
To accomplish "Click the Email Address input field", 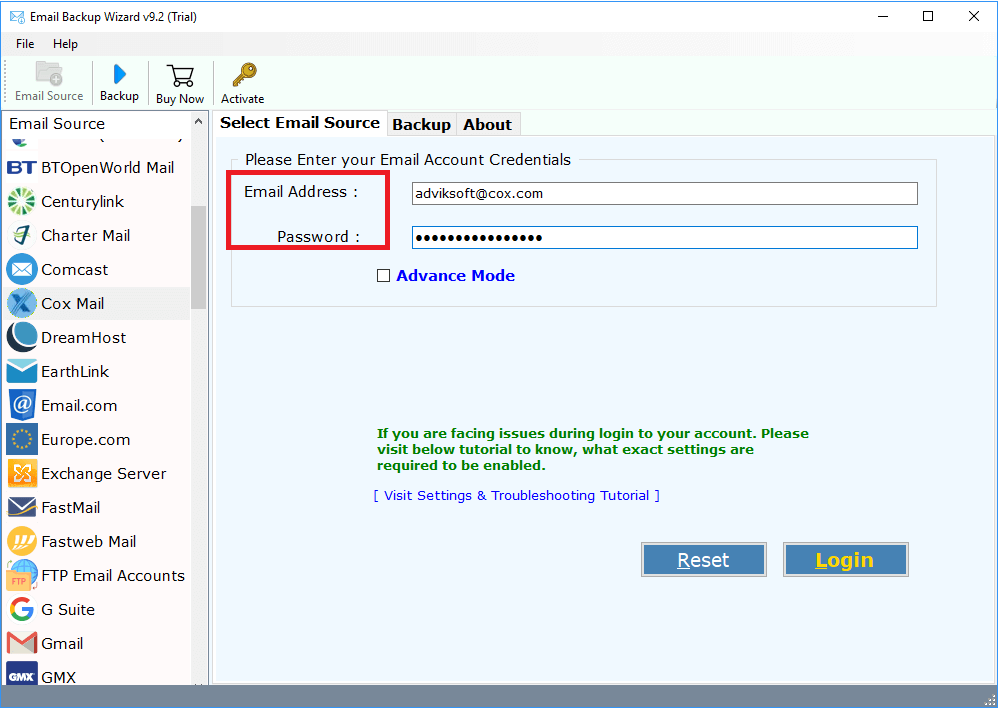I will [664, 194].
